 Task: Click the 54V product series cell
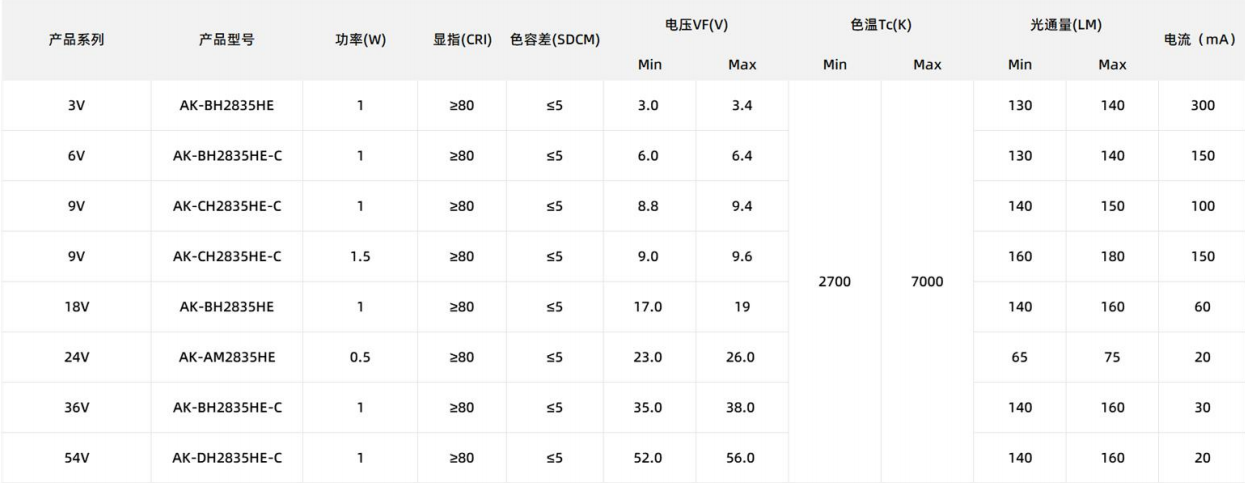click(77, 458)
